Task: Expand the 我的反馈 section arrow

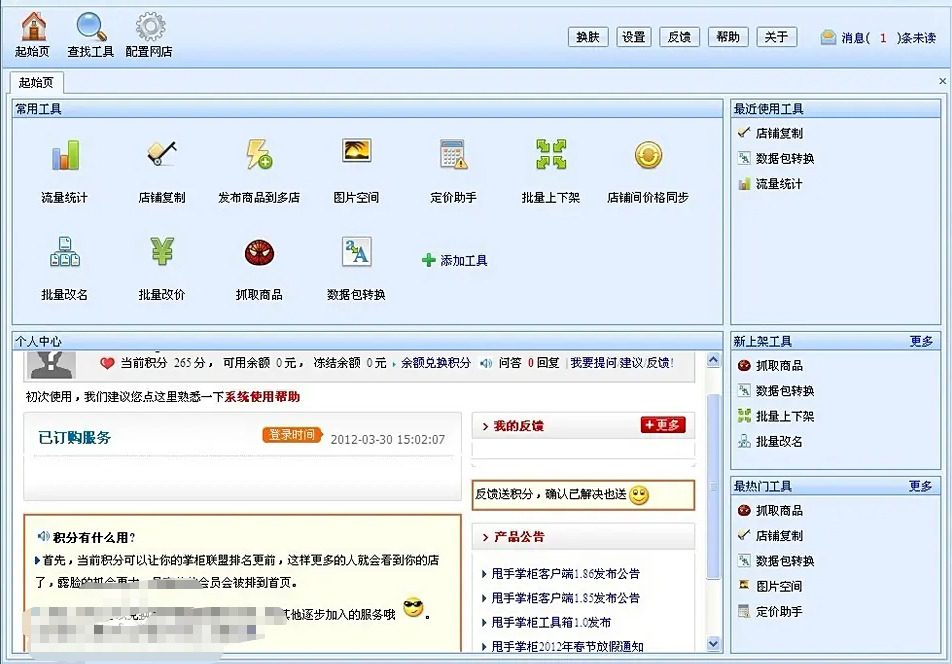Action: pyautogui.click(x=485, y=427)
